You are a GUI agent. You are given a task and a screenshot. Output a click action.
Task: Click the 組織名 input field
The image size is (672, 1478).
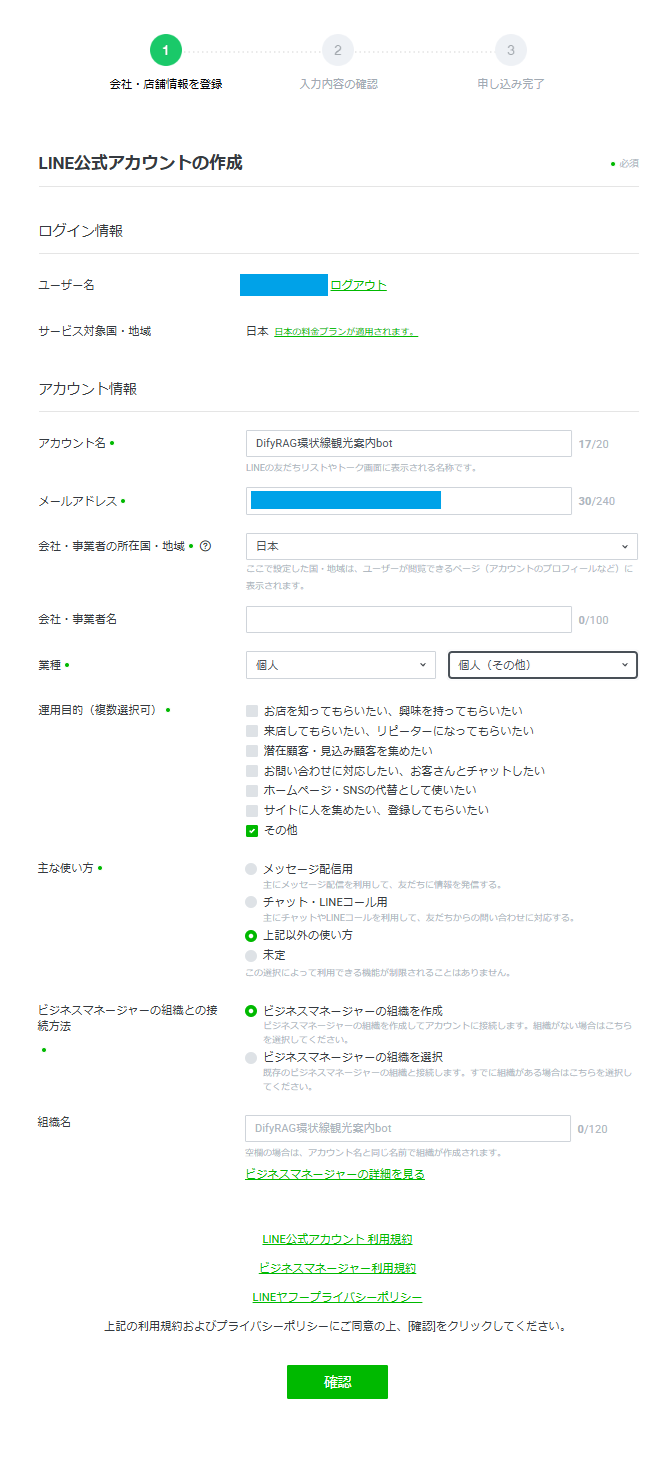click(408, 1129)
